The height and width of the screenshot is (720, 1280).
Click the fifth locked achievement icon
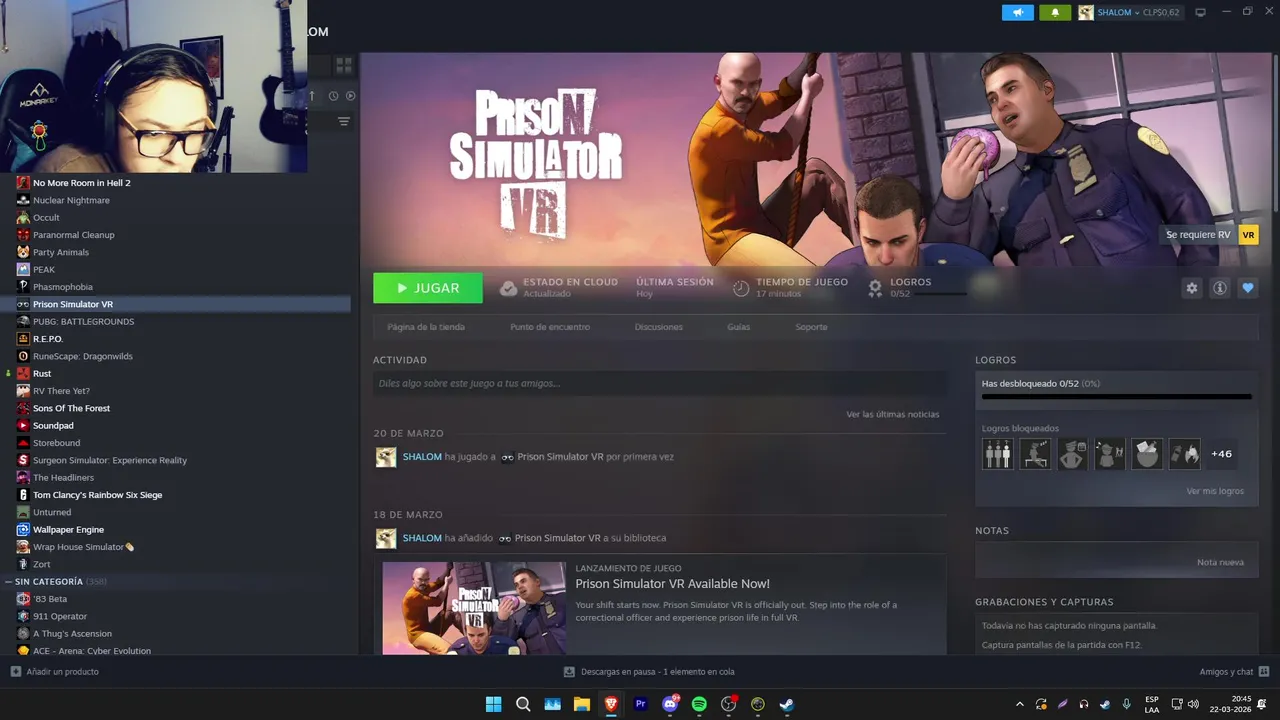click(1147, 454)
